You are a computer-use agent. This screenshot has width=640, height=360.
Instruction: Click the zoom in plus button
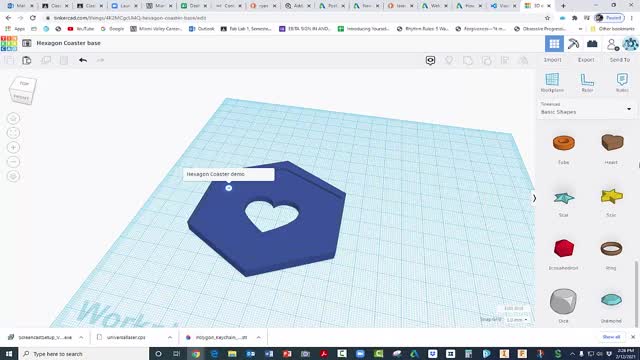(x=13, y=147)
